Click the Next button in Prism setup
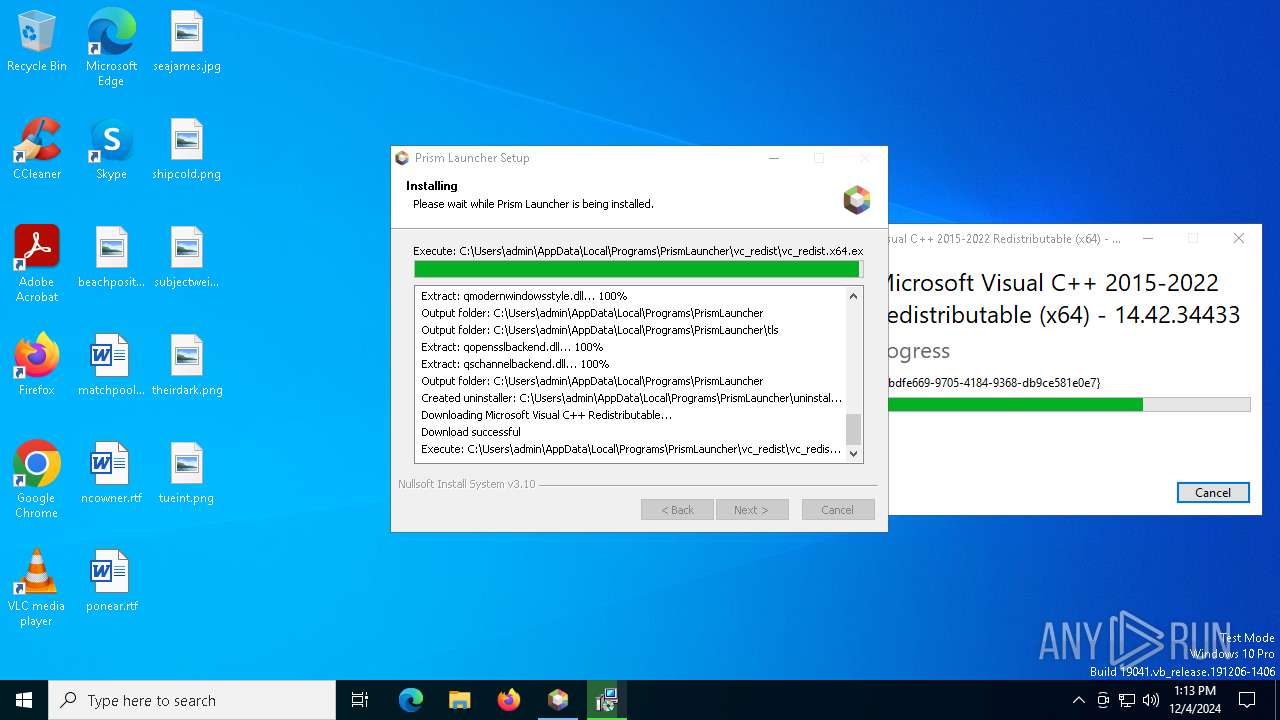This screenshot has width=1280, height=720. tap(752, 510)
